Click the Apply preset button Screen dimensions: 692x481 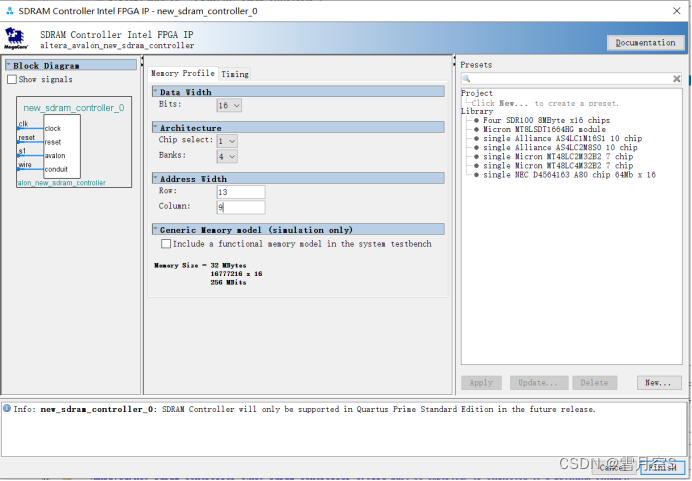481,383
